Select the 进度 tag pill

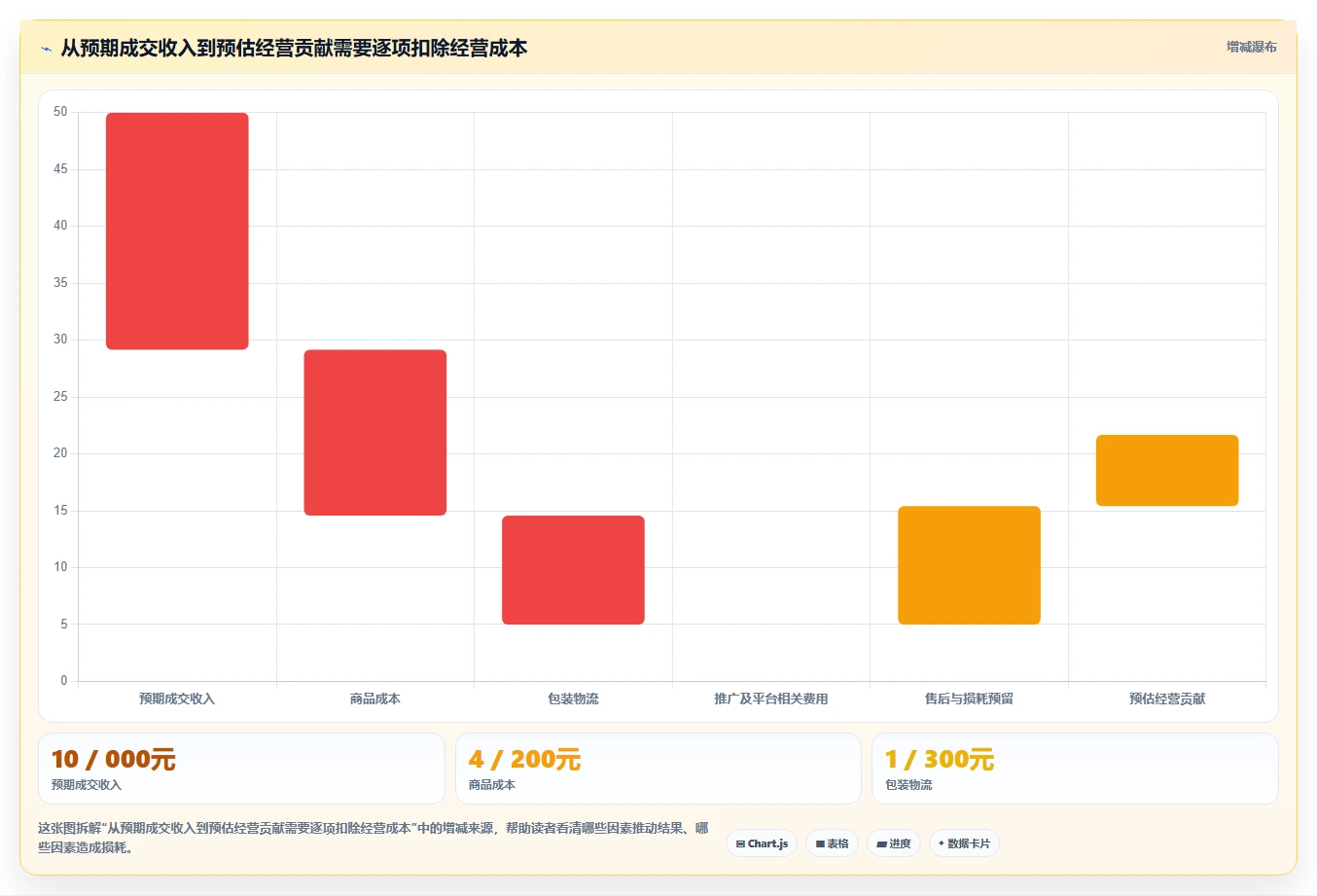tap(893, 843)
